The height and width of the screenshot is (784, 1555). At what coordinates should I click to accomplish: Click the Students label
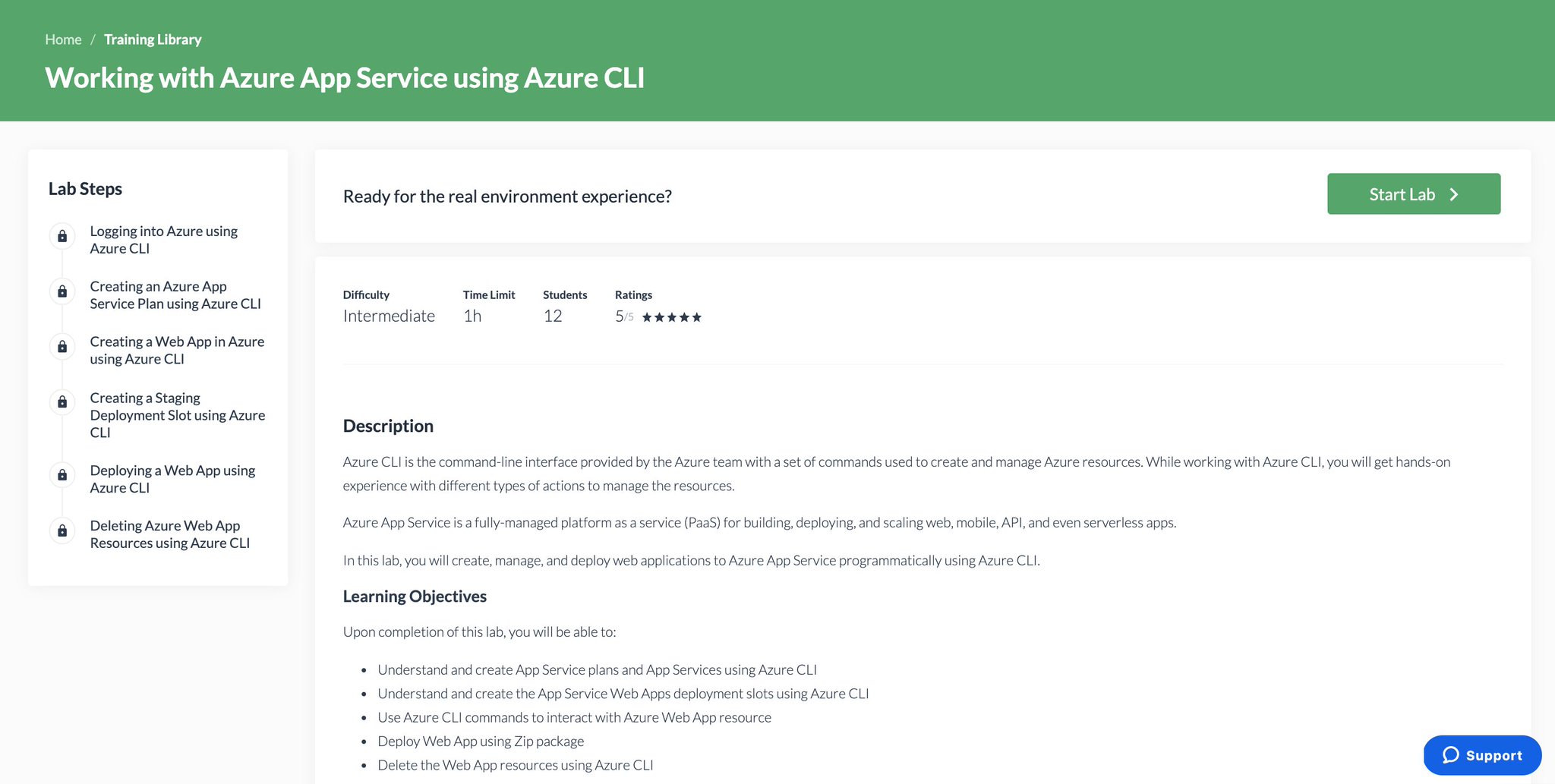(565, 295)
